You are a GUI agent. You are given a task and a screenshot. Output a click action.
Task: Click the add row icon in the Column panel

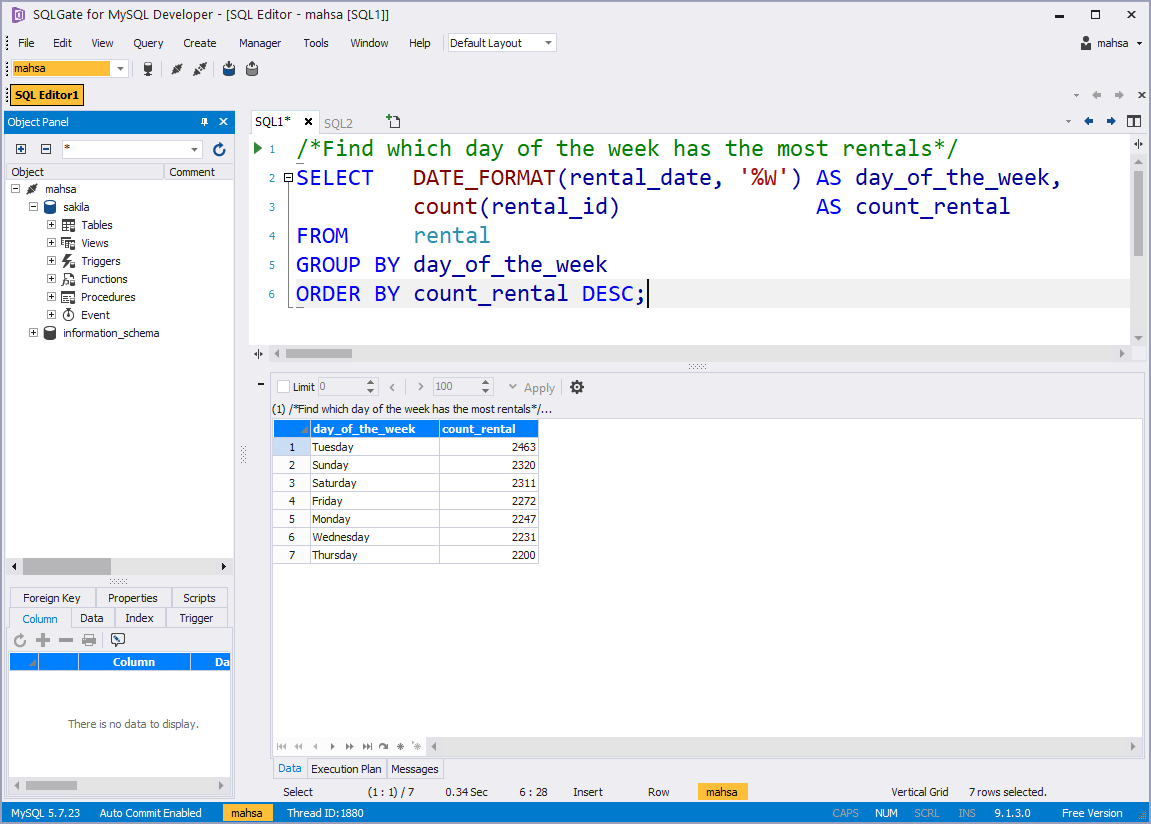point(42,640)
